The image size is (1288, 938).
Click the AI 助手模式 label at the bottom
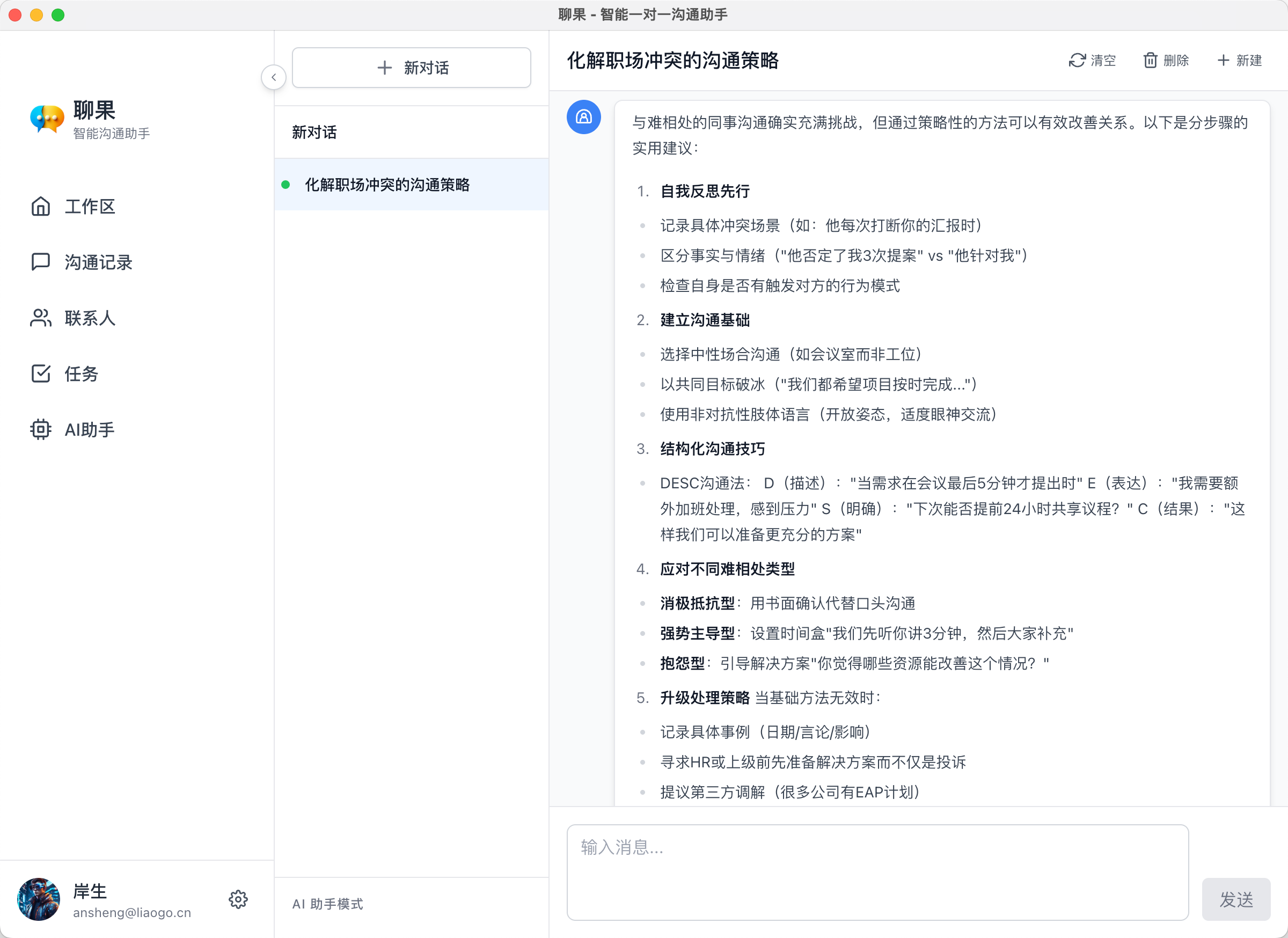pos(328,905)
